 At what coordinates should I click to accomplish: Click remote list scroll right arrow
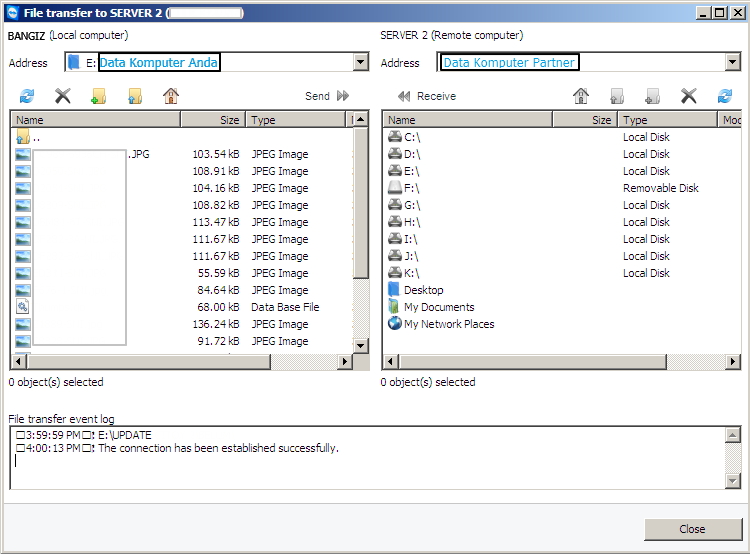[732, 362]
